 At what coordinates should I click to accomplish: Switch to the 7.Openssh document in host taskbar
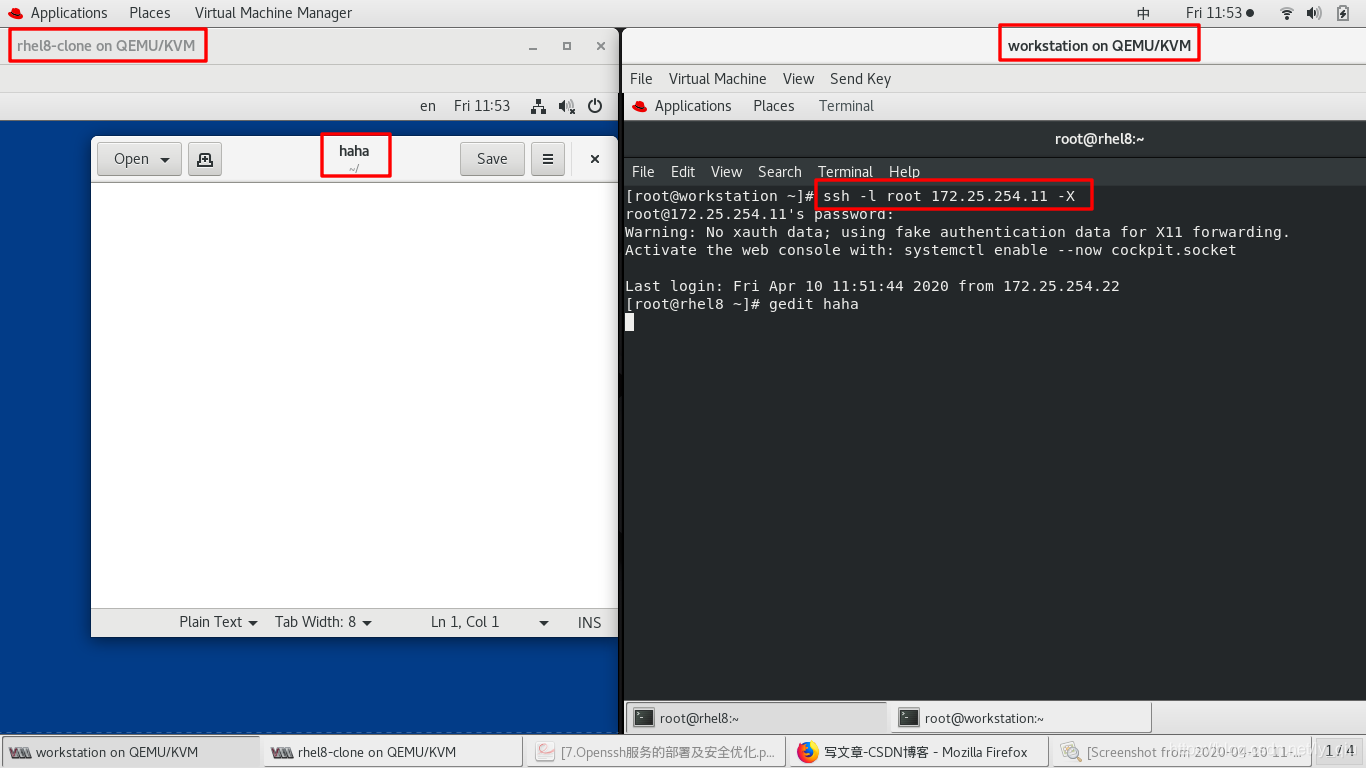(656, 752)
